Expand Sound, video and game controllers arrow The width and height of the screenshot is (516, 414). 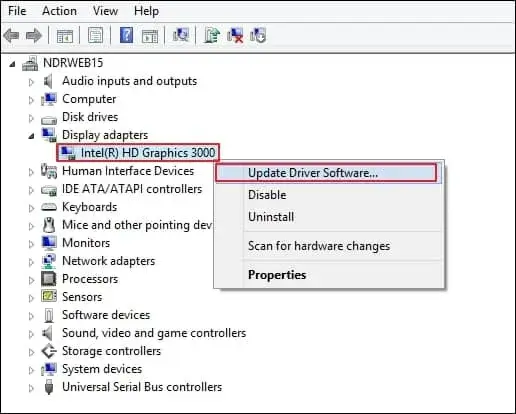pyautogui.click(x=31, y=334)
